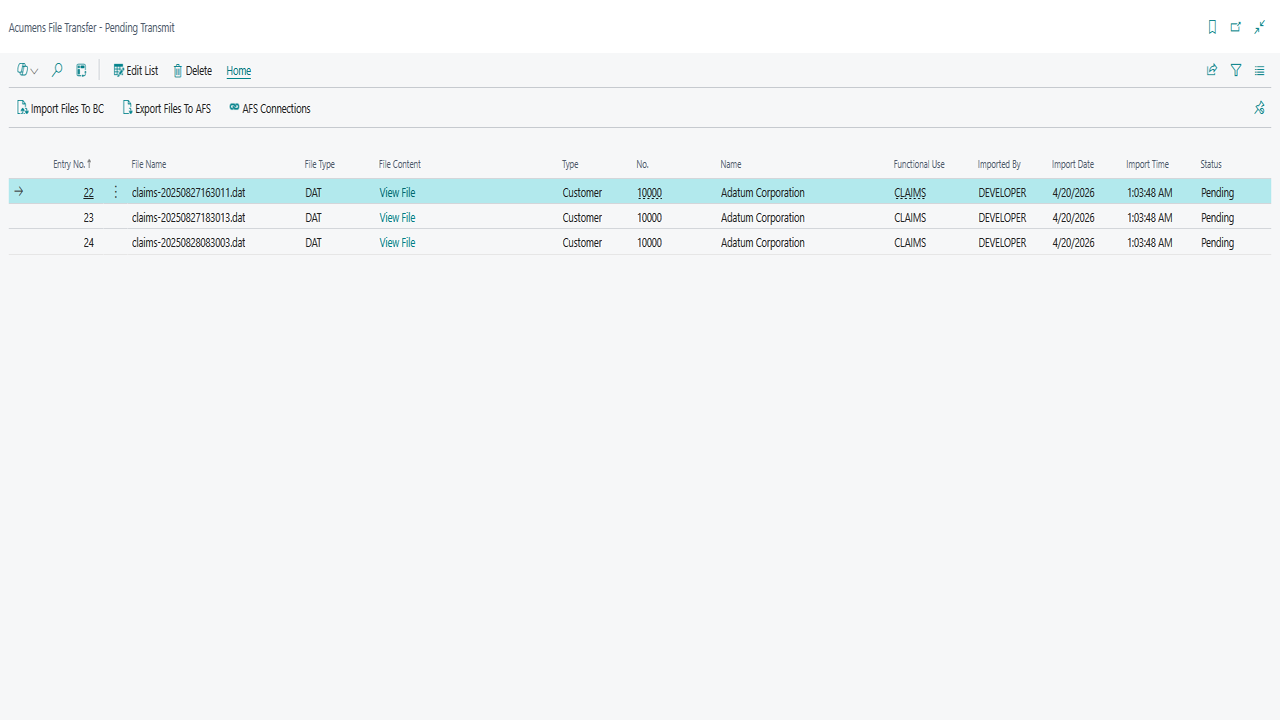Click the Functional Use column header
The height and width of the screenshot is (720, 1280).
pyautogui.click(x=919, y=164)
